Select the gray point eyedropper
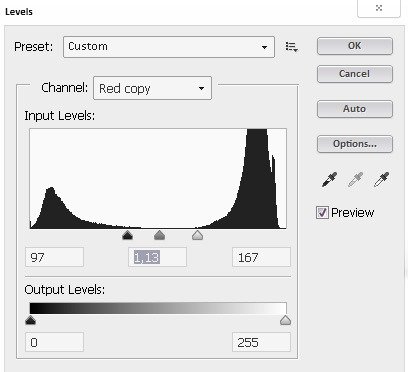The height and width of the screenshot is (372, 408). 355,180
